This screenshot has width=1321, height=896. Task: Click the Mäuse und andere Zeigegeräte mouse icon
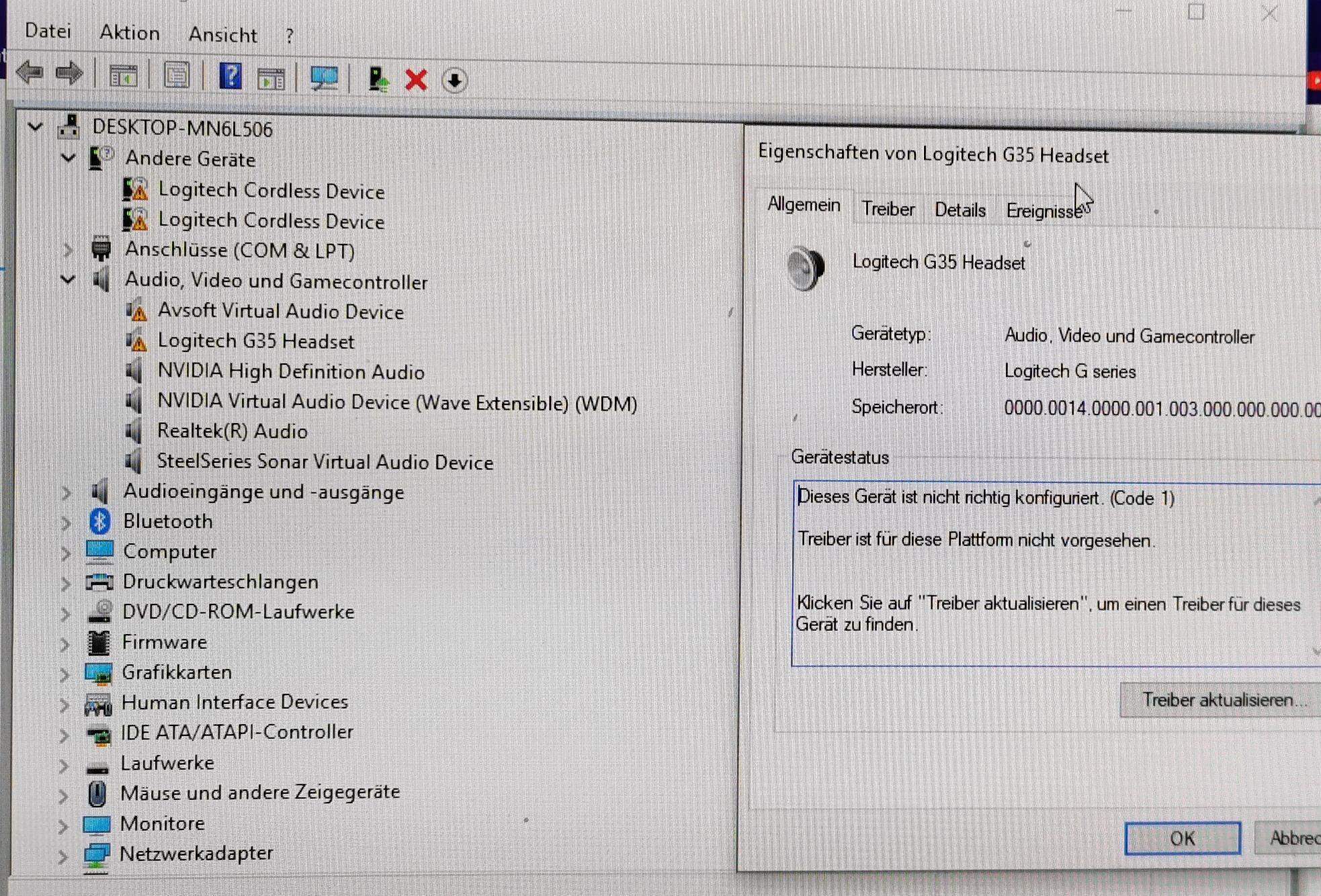point(97,794)
